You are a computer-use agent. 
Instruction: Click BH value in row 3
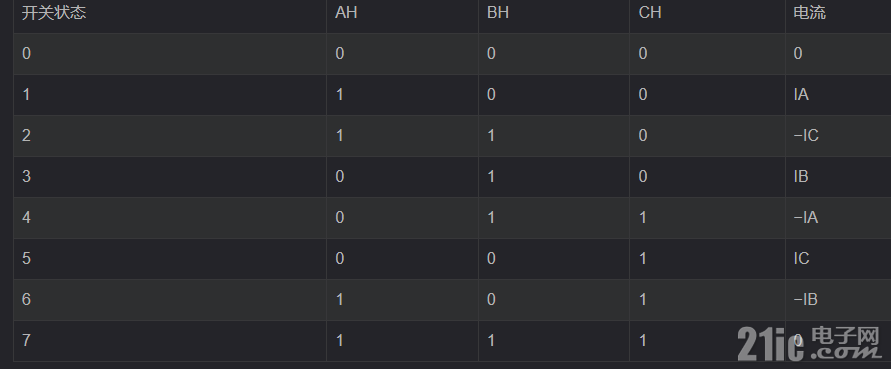[x=491, y=176]
